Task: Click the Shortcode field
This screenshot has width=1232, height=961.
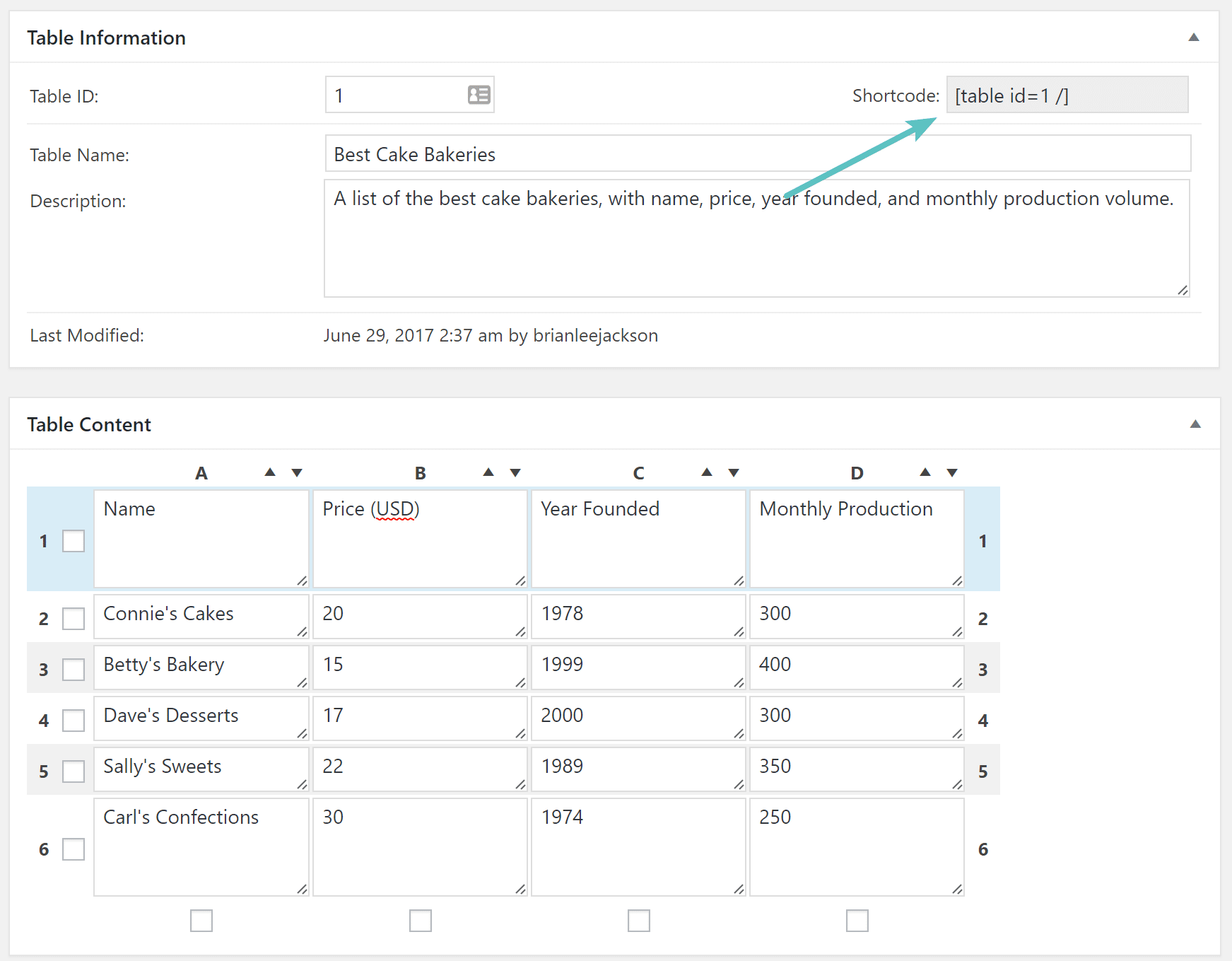Action: pyautogui.click(x=1067, y=94)
